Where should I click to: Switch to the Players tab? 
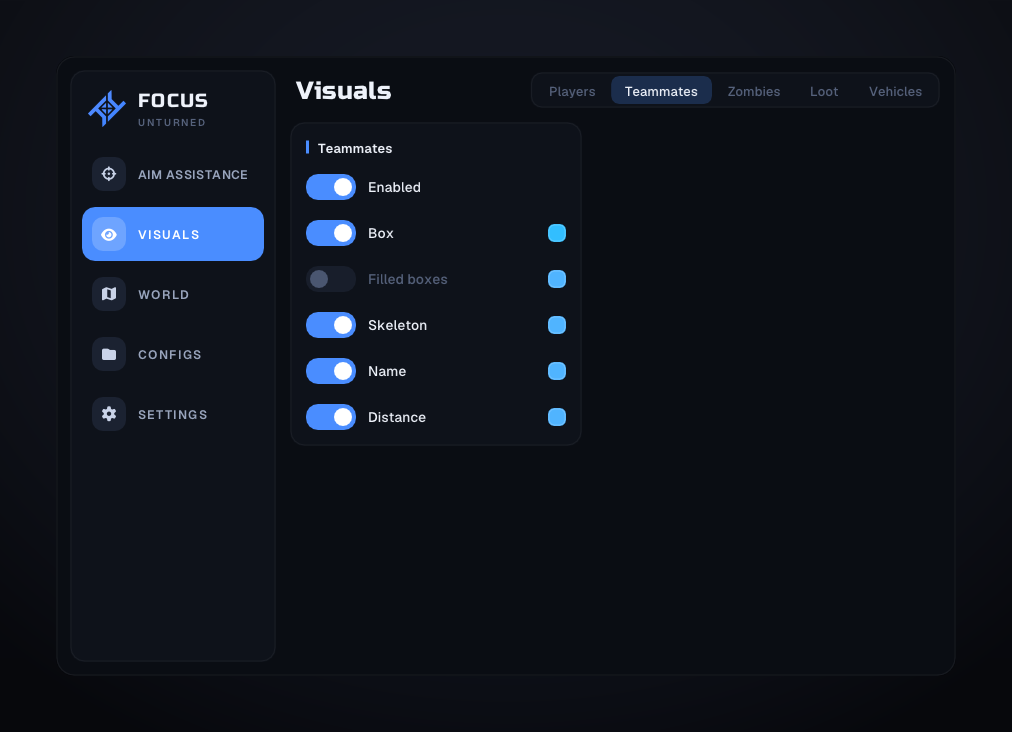pyautogui.click(x=572, y=91)
